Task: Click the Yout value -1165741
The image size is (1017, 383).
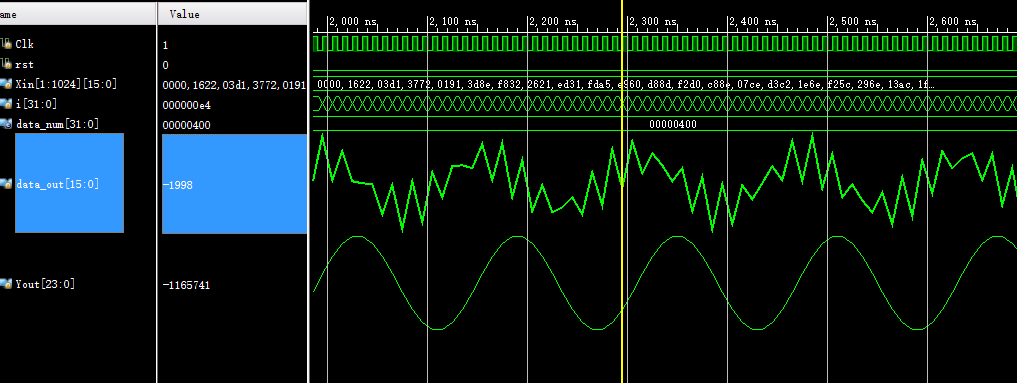Action: click(x=186, y=285)
